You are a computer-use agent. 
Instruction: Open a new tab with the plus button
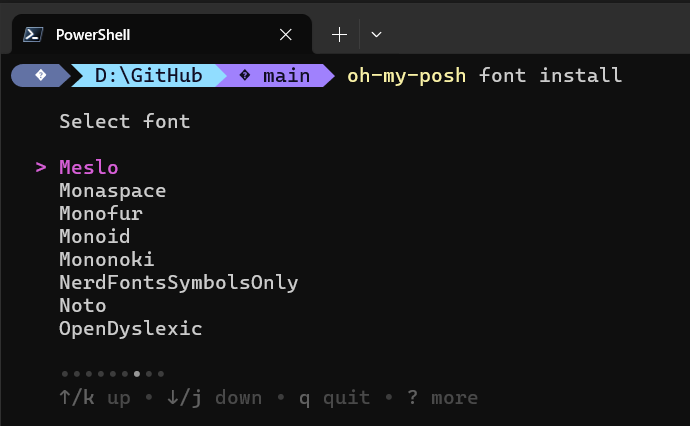point(339,34)
